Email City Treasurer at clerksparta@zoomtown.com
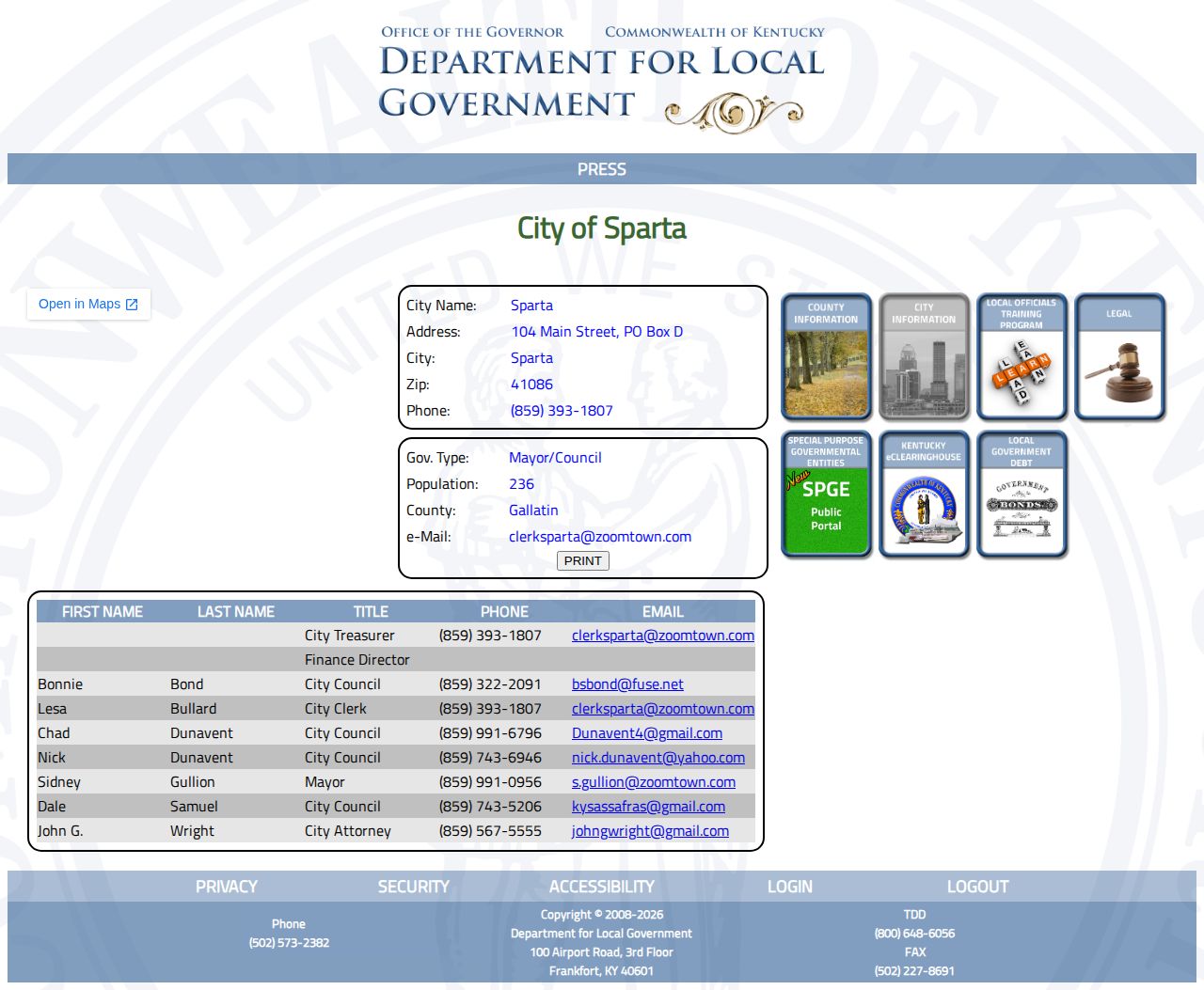Viewport: 1204px width, 990px height. pos(663,636)
